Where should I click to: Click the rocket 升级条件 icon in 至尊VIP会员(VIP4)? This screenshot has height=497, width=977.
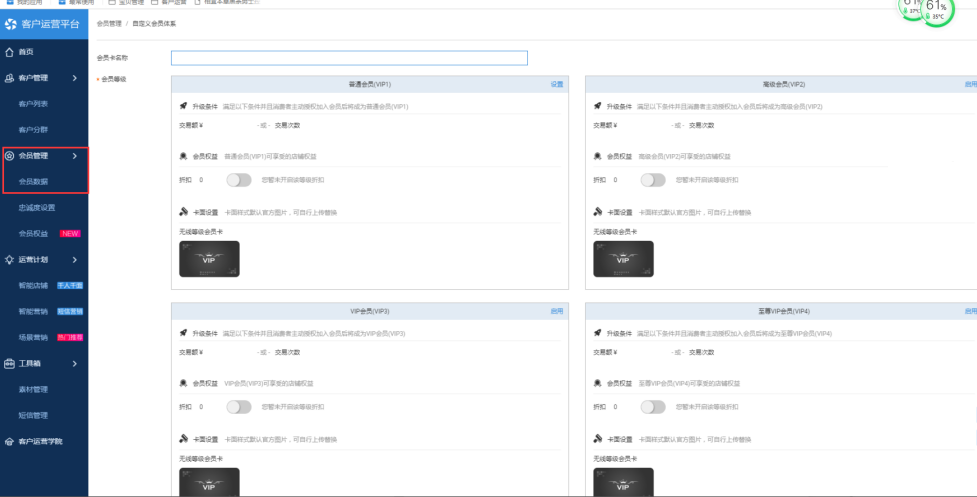pos(598,333)
